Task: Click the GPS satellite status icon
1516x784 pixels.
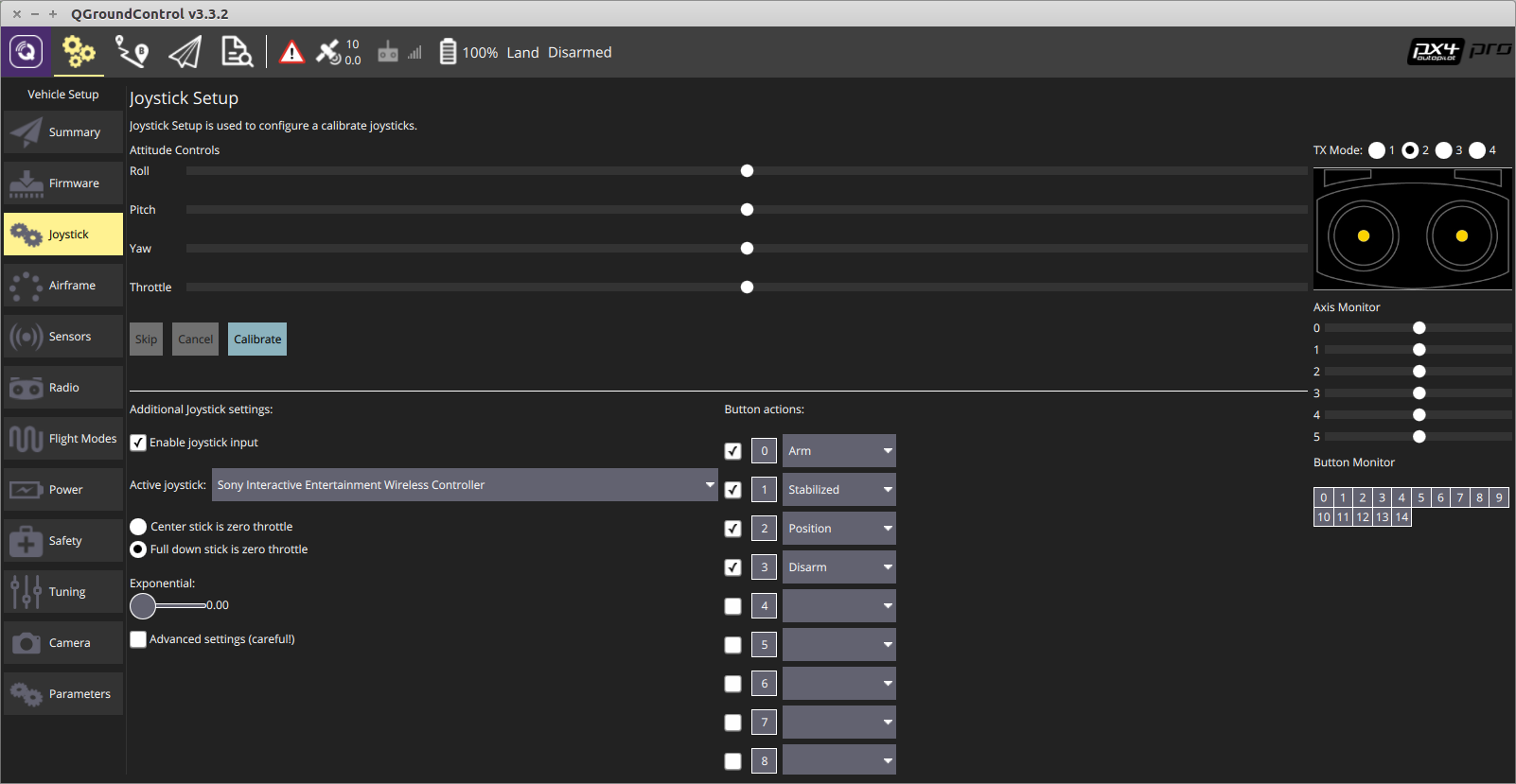Action: (329, 52)
